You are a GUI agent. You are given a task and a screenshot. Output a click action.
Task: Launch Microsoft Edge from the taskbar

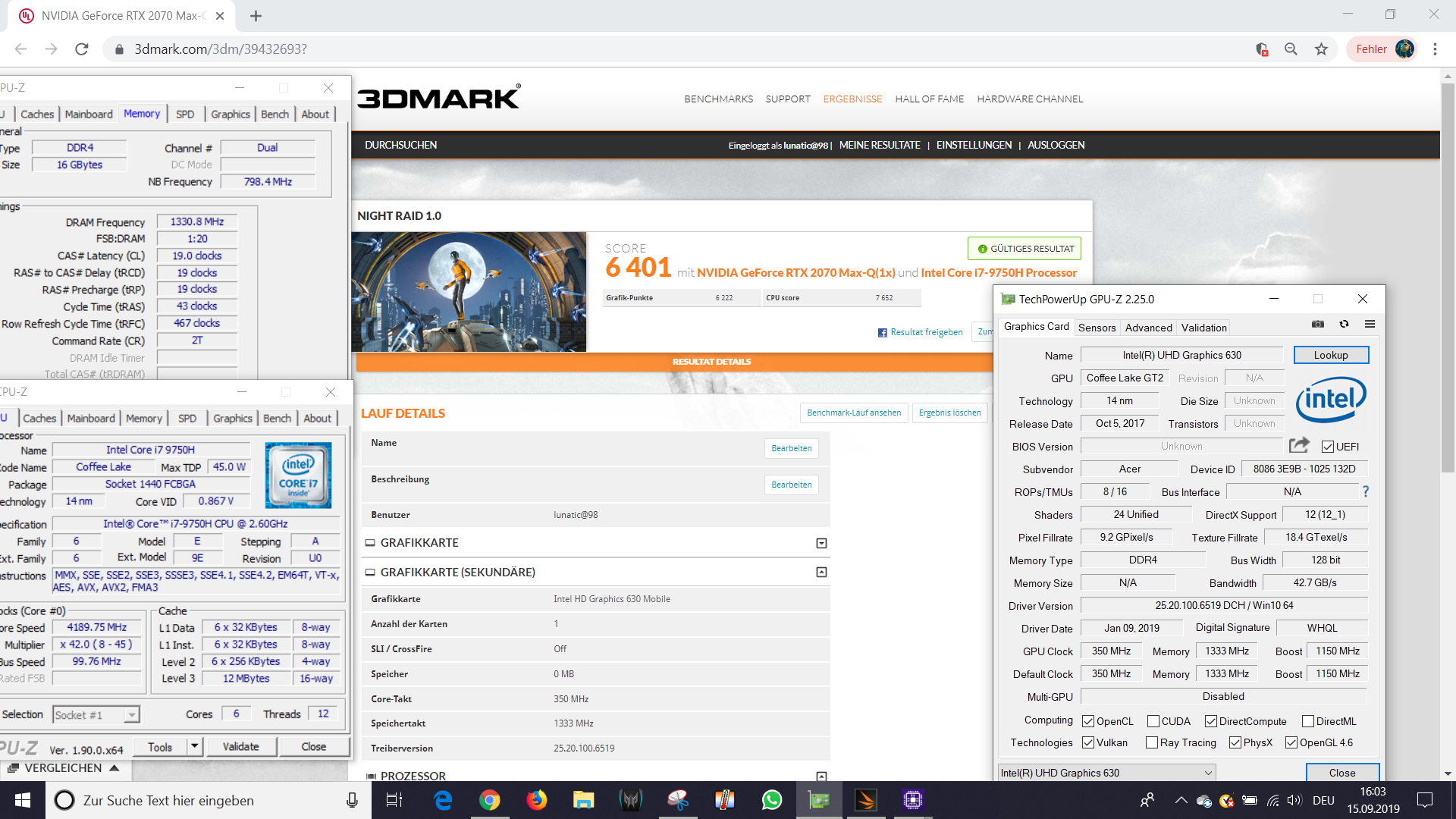[x=443, y=800]
